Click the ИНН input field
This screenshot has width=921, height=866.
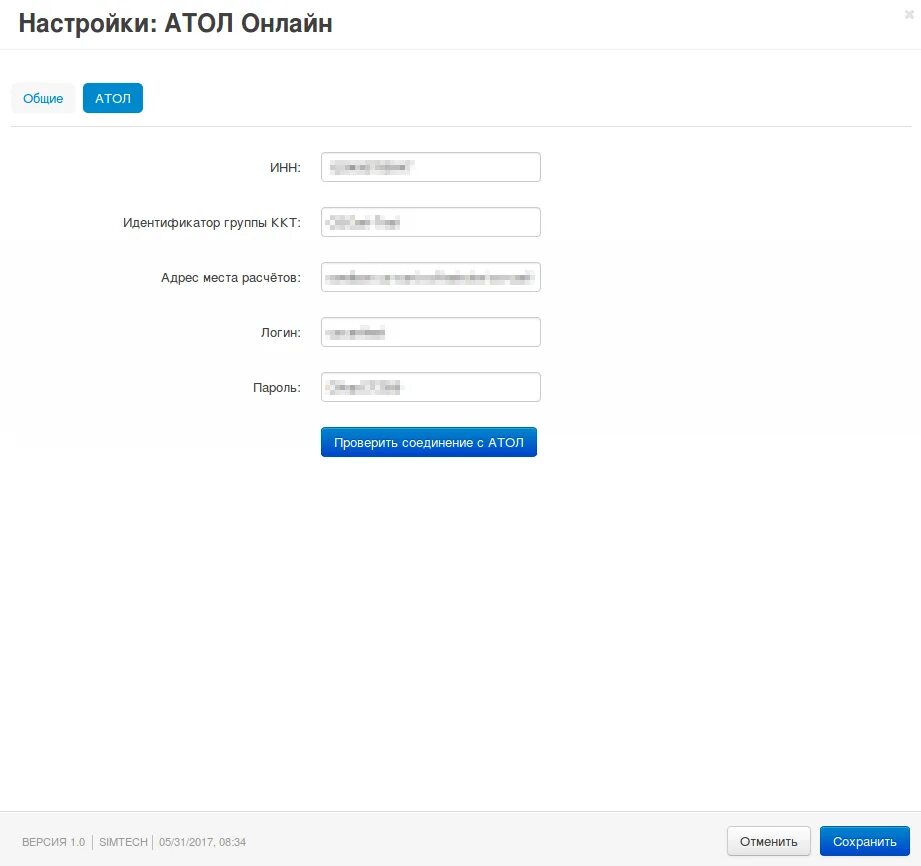(431, 167)
